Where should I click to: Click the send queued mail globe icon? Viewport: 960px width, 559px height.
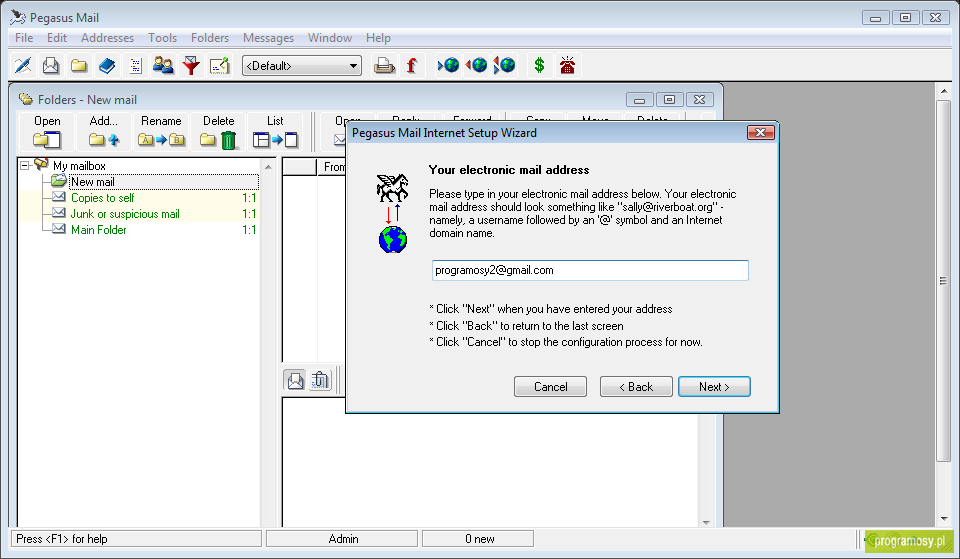(448, 66)
